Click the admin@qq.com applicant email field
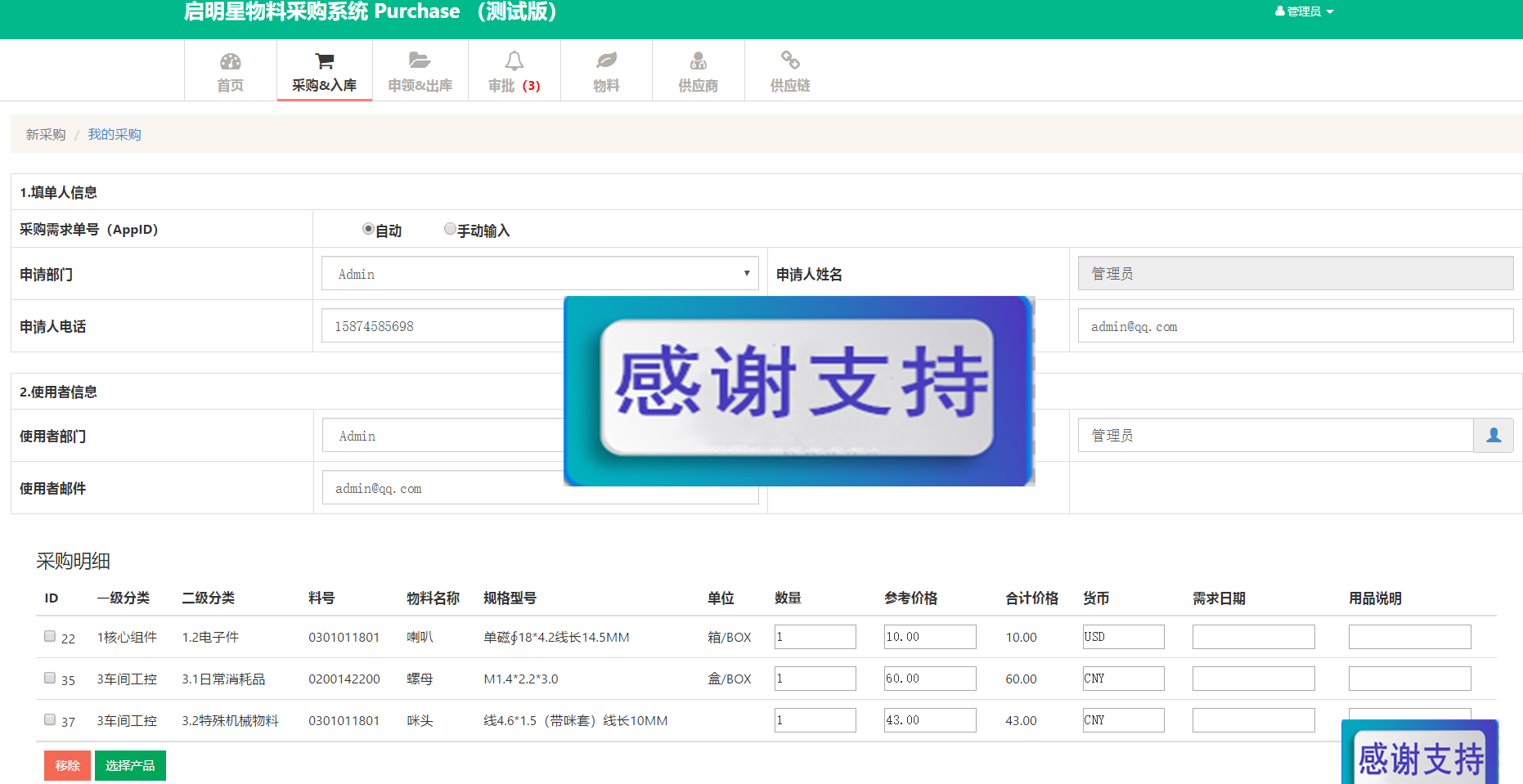 [x=1296, y=326]
